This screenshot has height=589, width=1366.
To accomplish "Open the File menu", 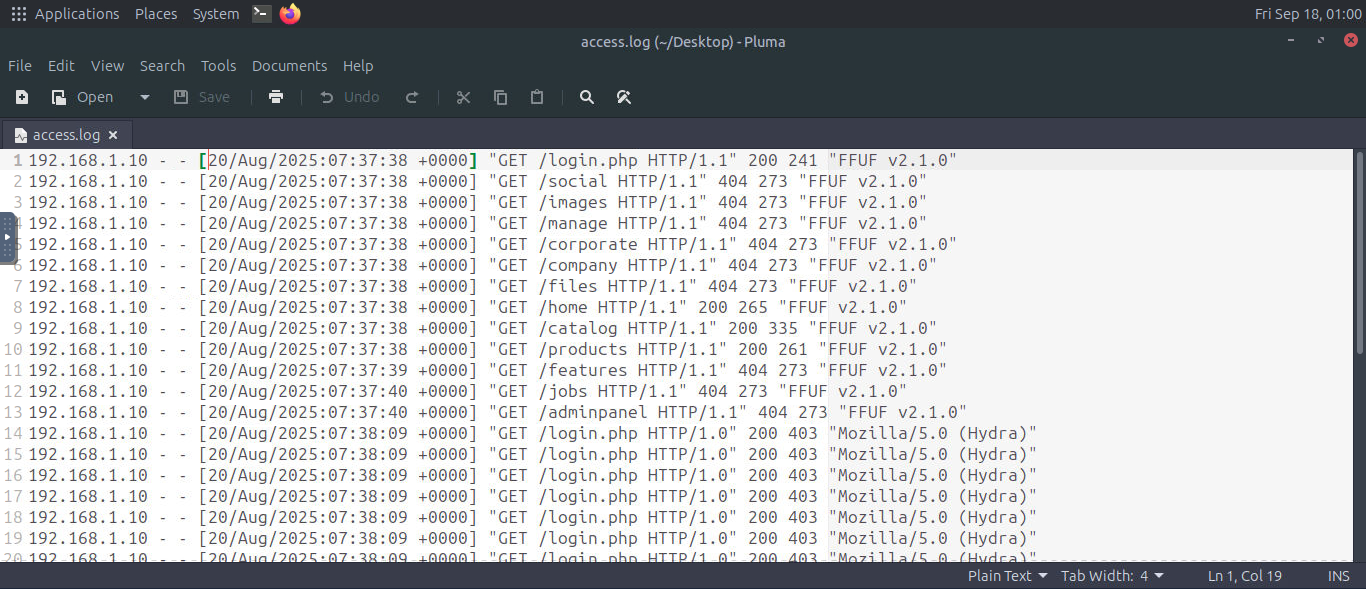I will [x=20, y=66].
